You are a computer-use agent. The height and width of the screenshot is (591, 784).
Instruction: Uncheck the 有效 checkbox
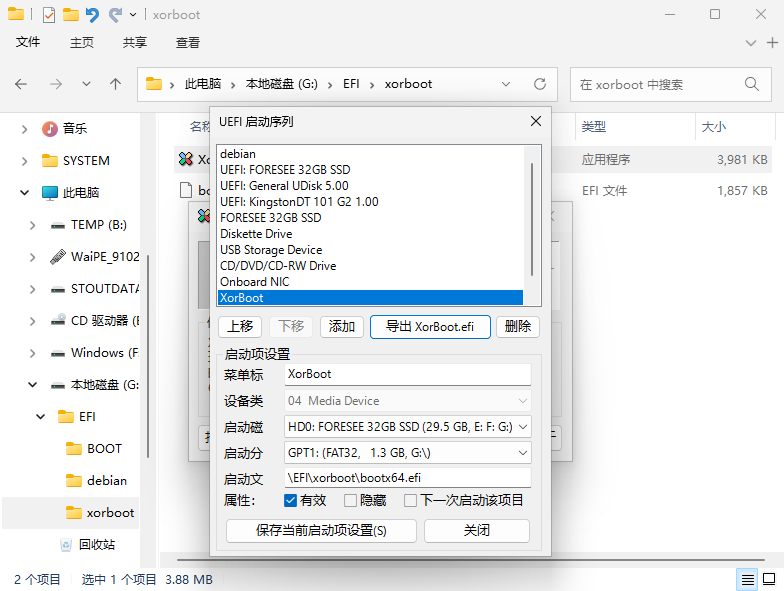[x=290, y=500]
